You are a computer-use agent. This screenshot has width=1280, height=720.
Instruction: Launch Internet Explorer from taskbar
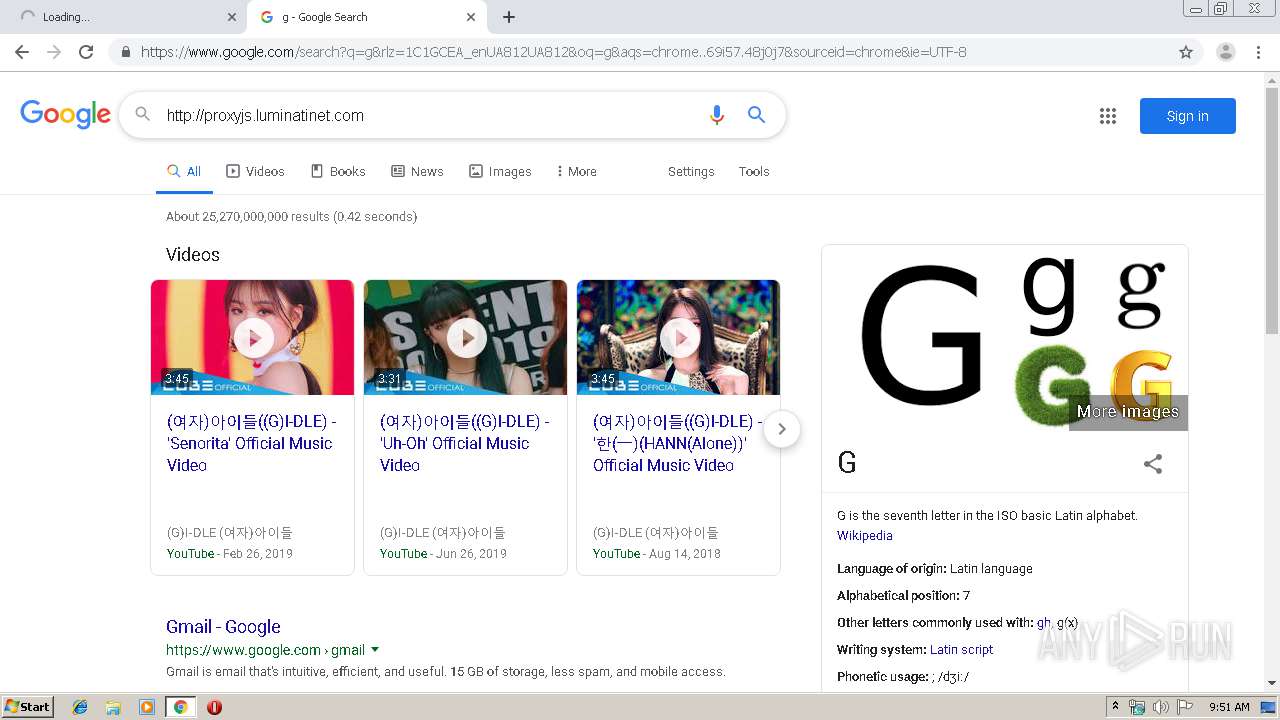pos(80,707)
